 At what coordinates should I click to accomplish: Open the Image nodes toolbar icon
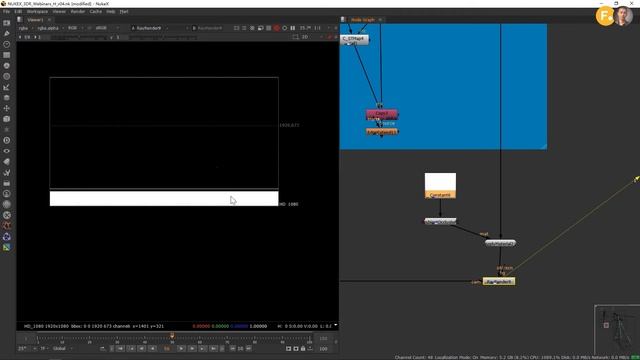[7, 23]
